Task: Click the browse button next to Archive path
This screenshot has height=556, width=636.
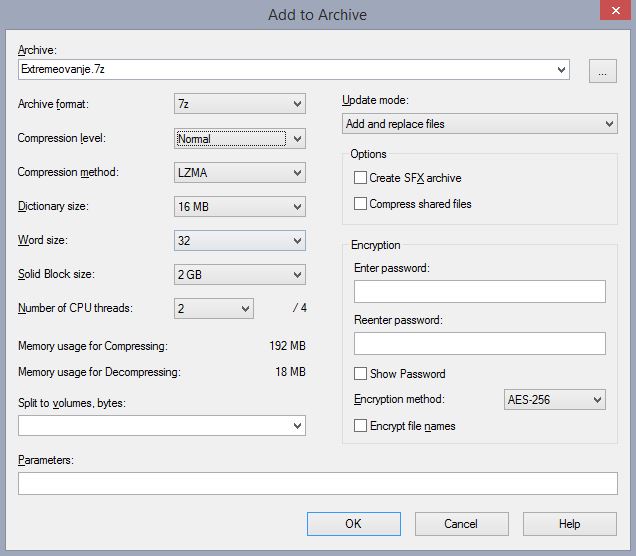Action: tap(602, 70)
